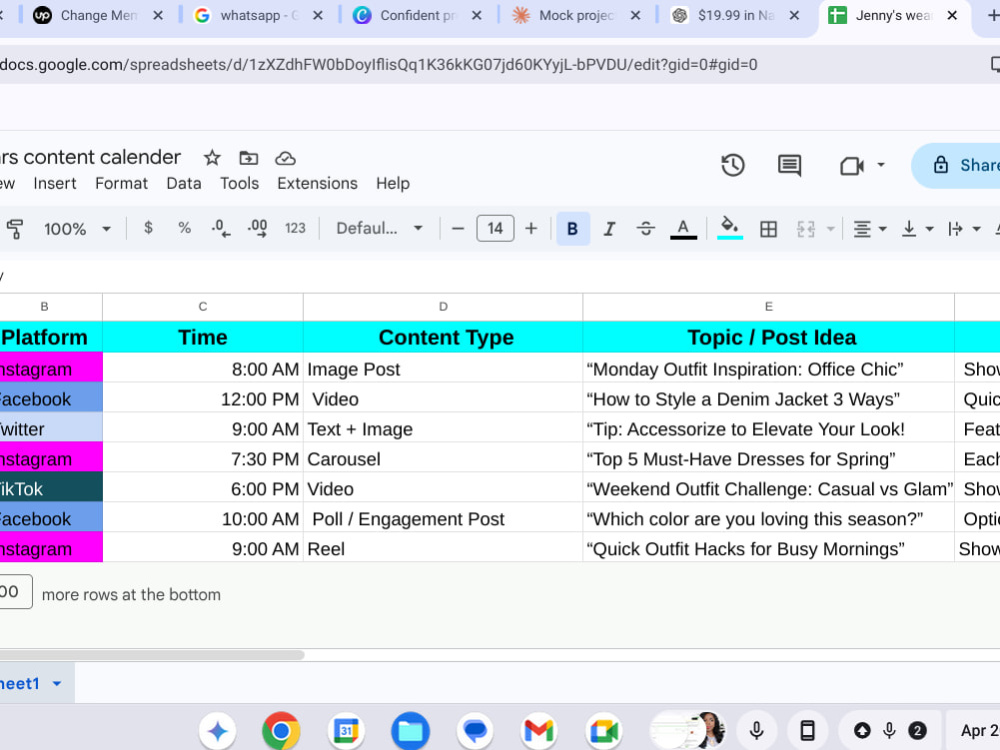This screenshot has width=1000, height=750.
Task: Open the Data menu
Action: [184, 183]
